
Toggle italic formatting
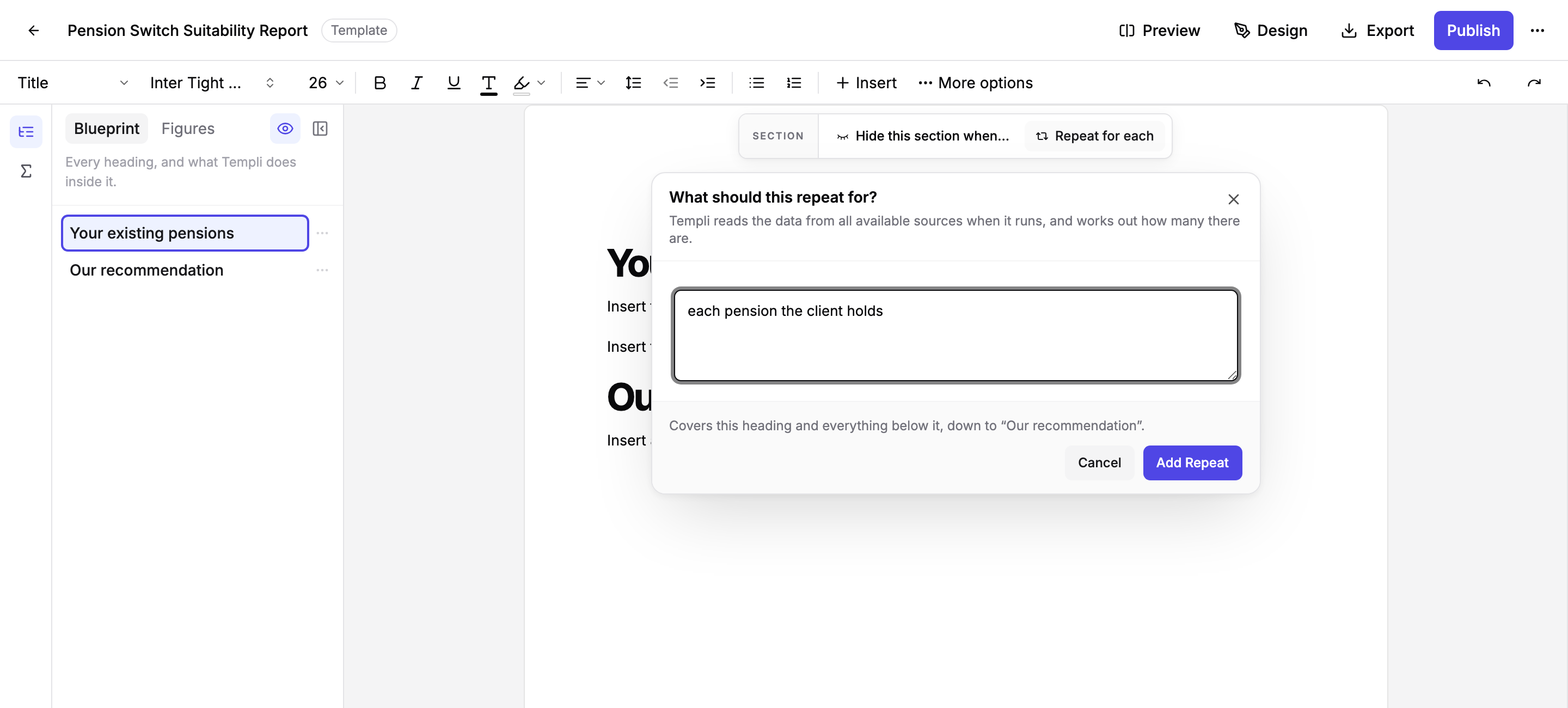[x=416, y=83]
